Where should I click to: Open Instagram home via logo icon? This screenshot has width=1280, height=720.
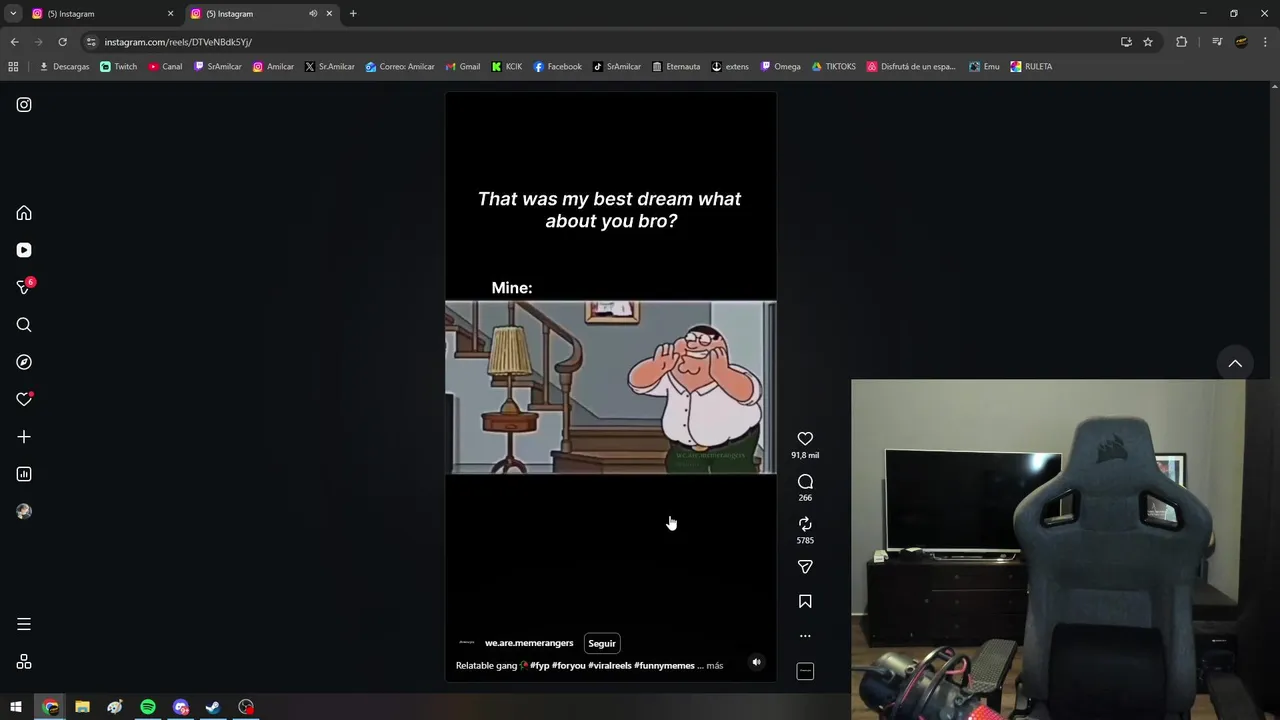pos(24,105)
